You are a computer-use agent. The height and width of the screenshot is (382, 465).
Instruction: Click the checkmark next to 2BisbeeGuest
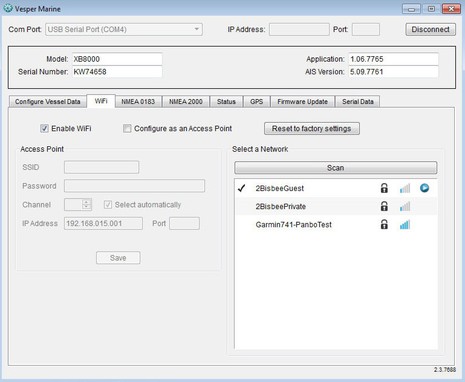241,188
